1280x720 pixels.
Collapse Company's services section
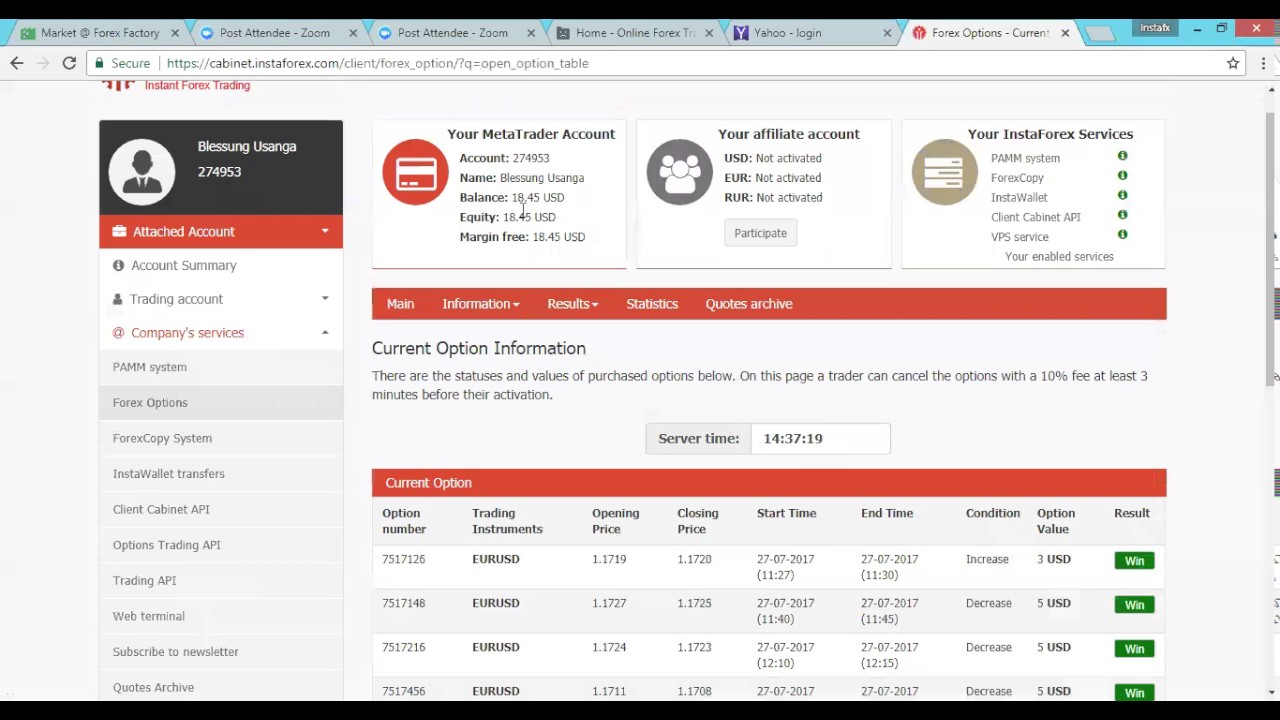click(221, 333)
